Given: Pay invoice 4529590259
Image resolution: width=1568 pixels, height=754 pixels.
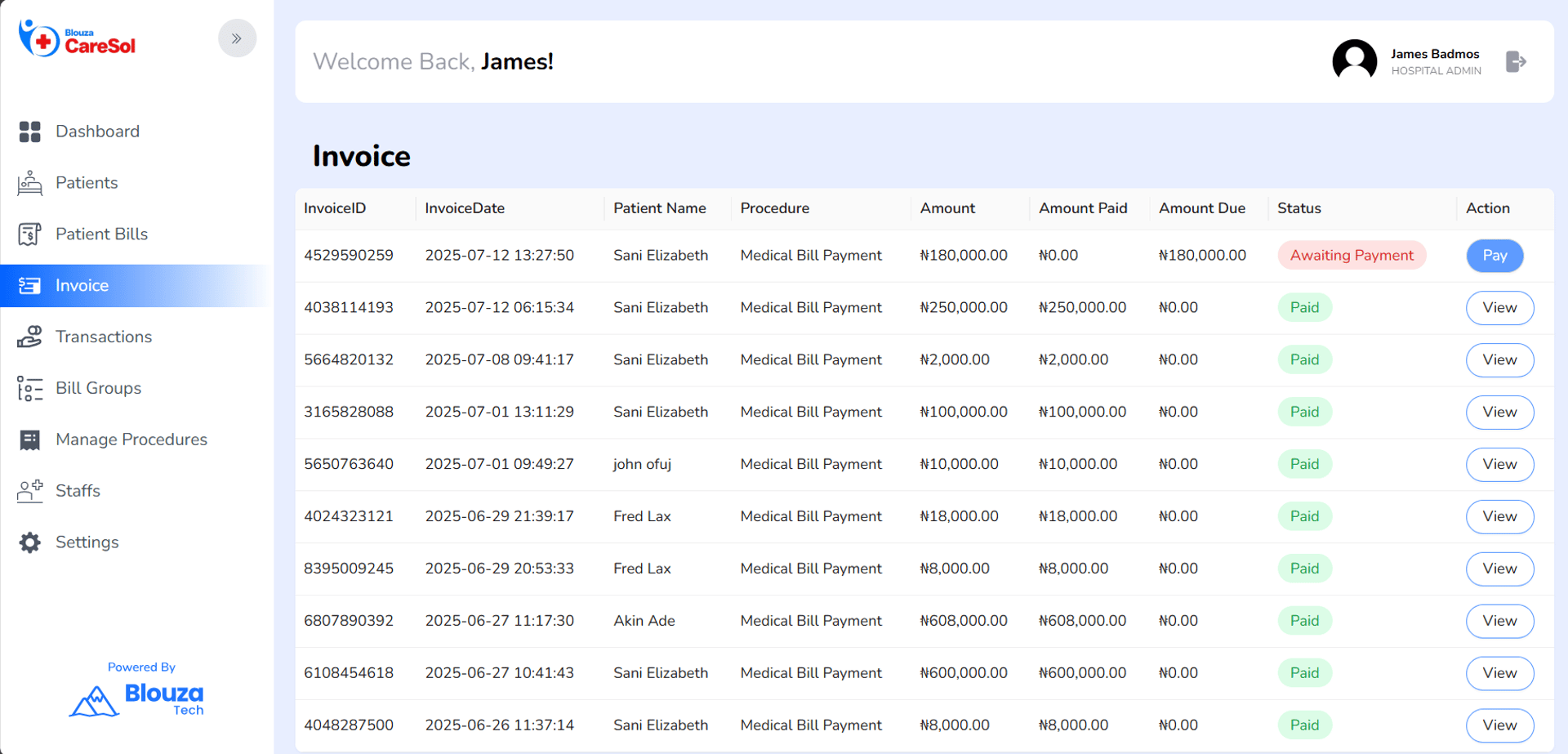Looking at the screenshot, I should 1494,256.
